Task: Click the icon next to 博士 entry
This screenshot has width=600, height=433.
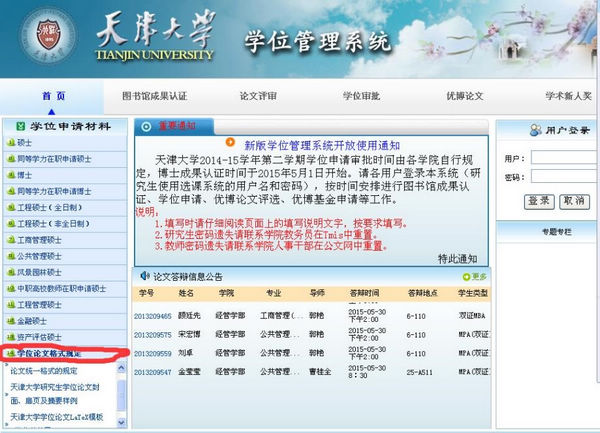Action: click(x=9, y=175)
